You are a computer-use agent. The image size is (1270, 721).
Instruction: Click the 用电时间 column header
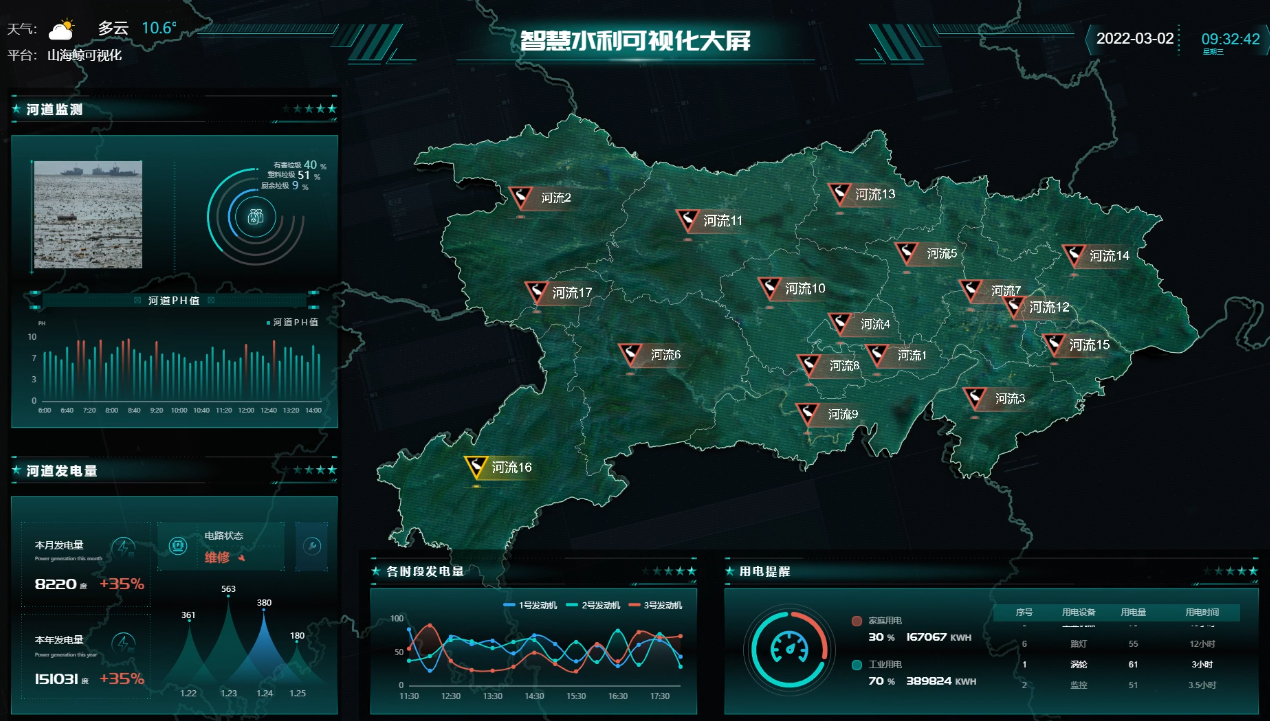click(1203, 612)
